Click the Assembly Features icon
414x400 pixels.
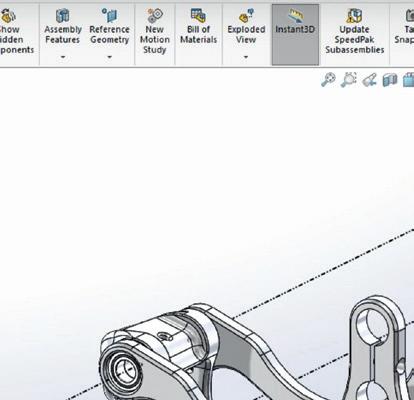62,16
